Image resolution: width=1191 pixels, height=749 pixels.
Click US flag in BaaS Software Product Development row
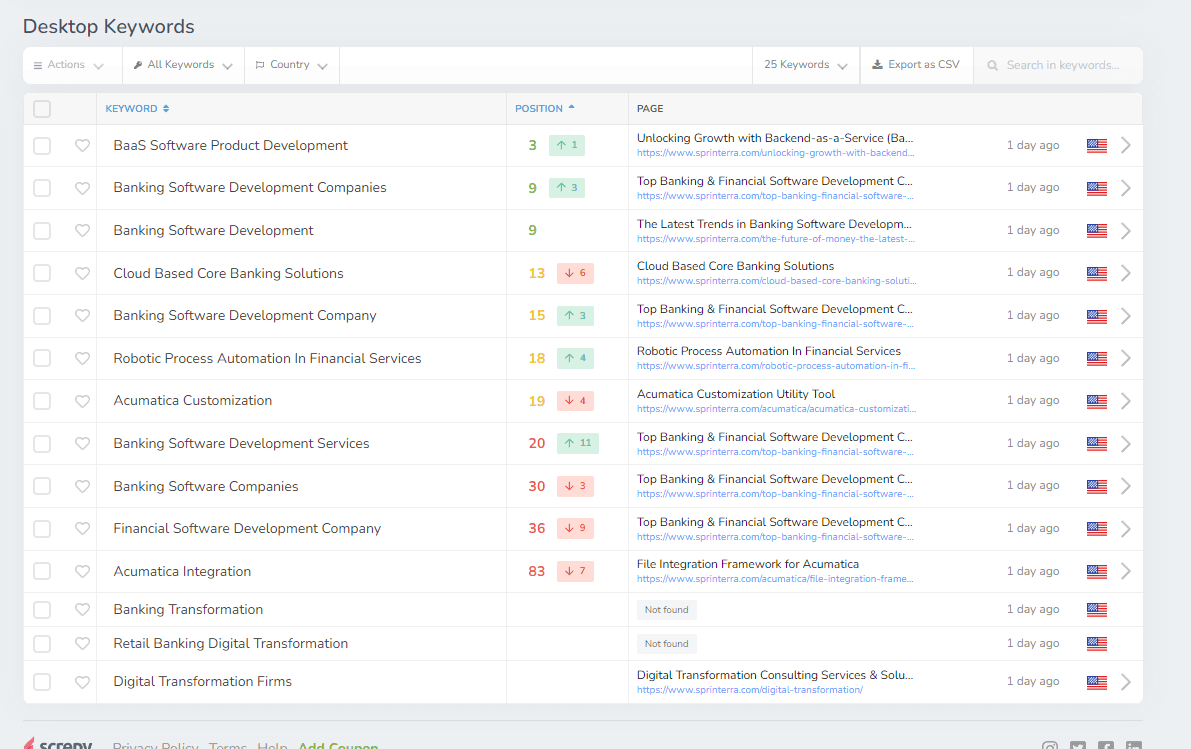1096,146
